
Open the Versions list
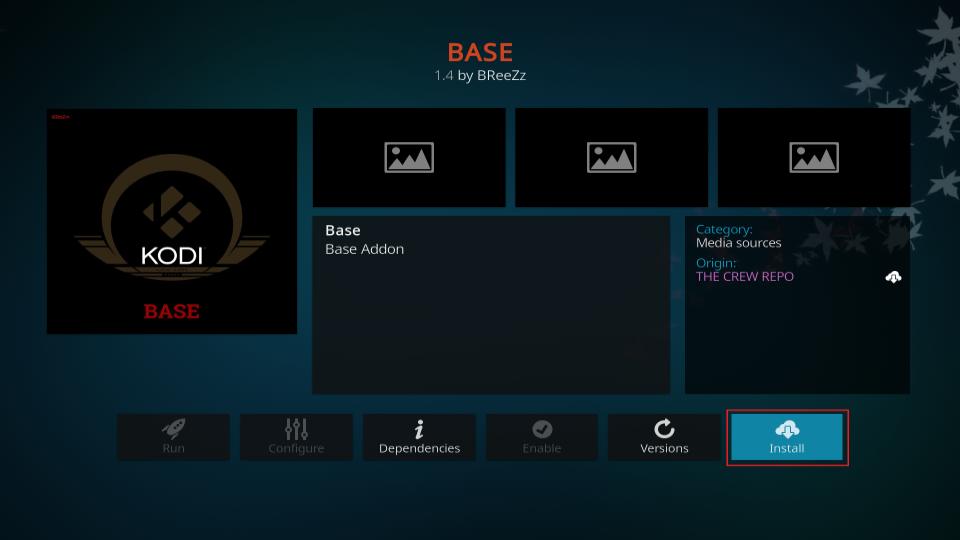pos(664,437)
